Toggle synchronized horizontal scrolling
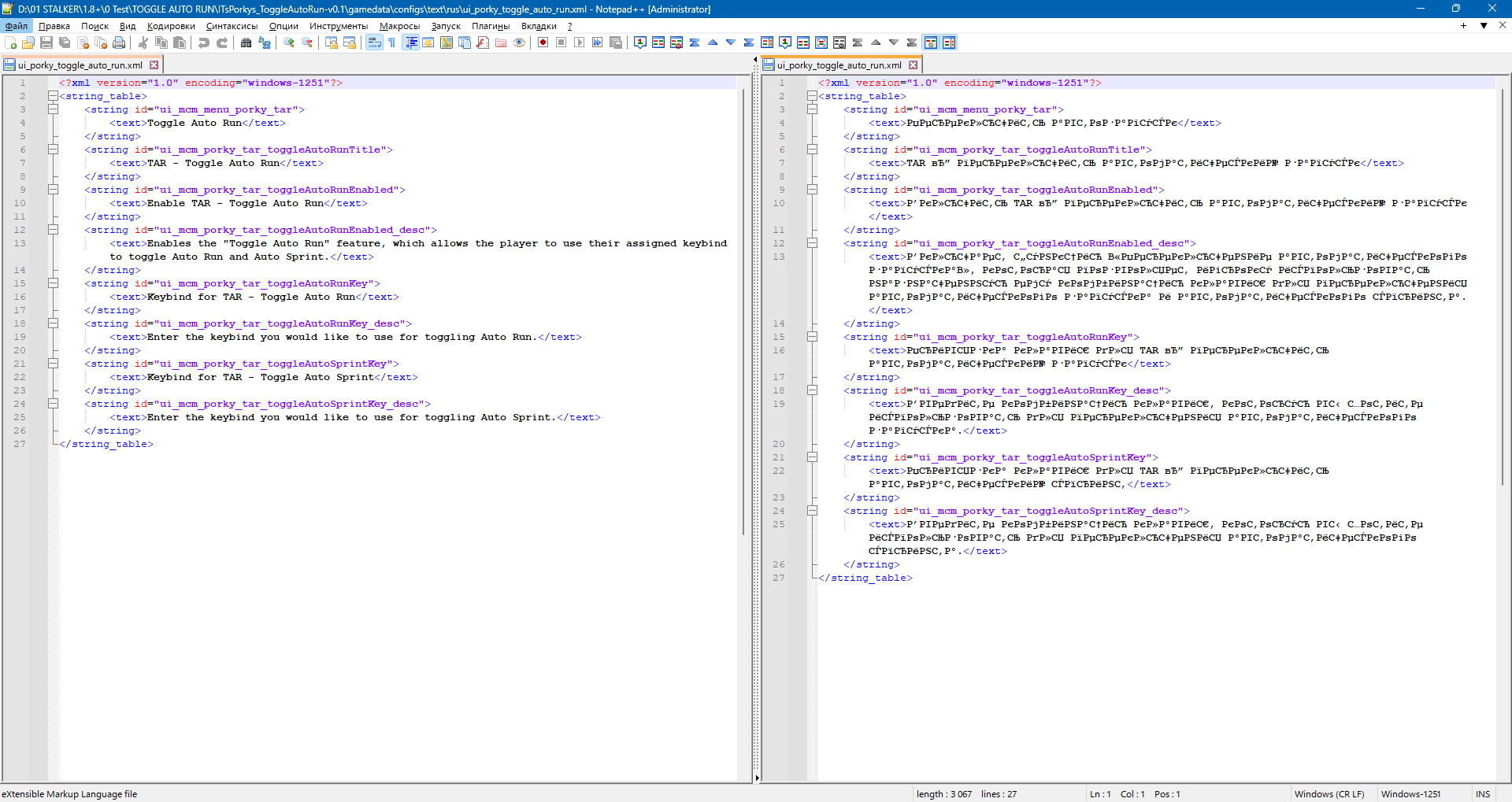This screenshot has width=1512, height=802. tap(350, 43)
